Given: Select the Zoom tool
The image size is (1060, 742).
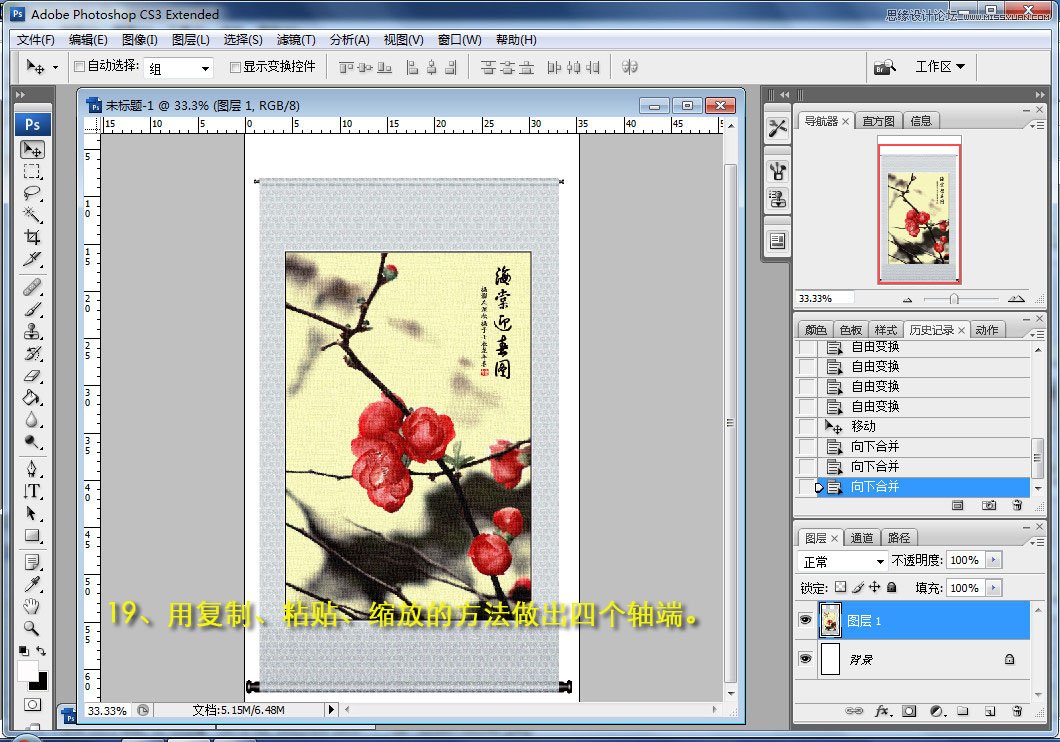Looking at the screenshot, I should (x=32, y=628).
